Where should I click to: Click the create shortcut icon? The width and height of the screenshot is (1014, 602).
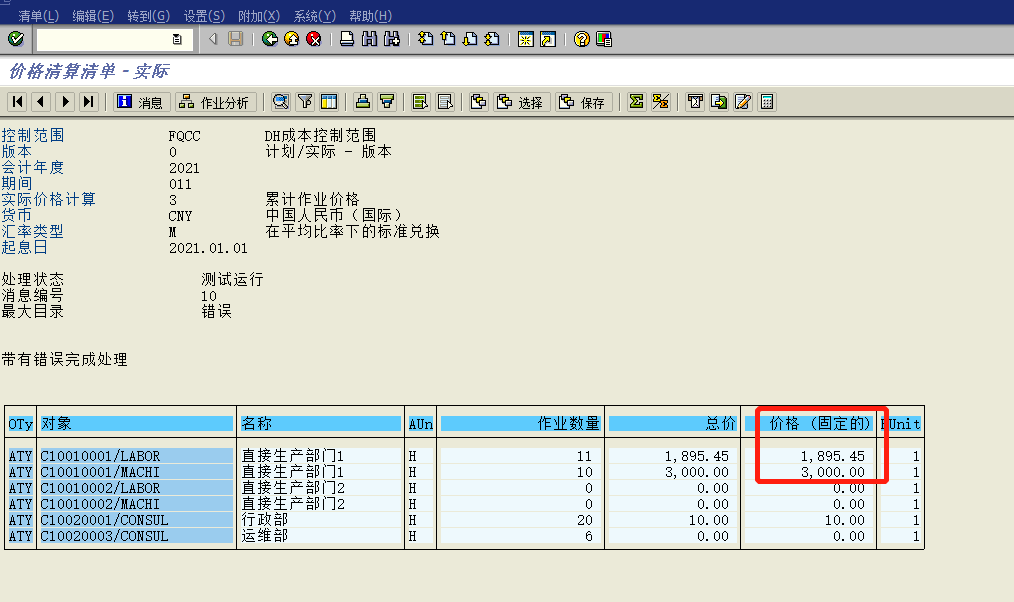click(x=548, y=39)
